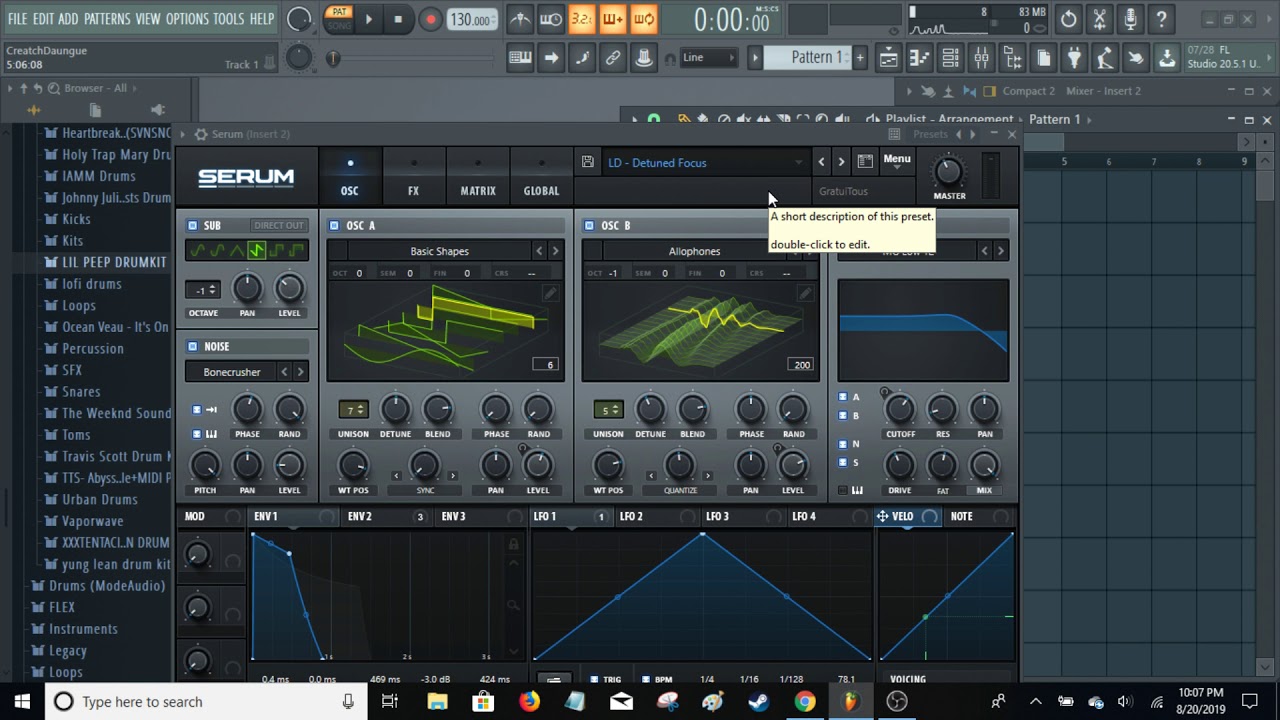The image size is (1280, 720).
Task: Toggle the OSC B enable switch
Action: tap(589, 226)
